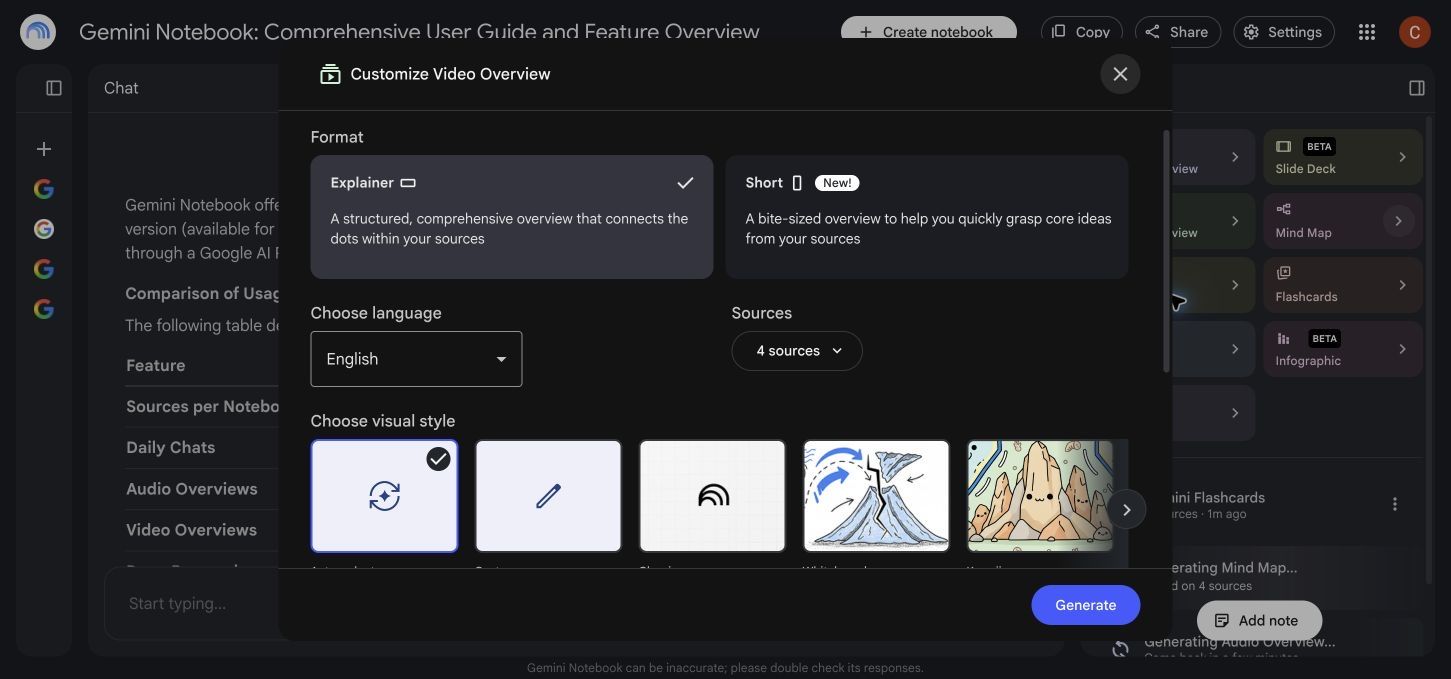Choose the Whiteboard visual style thumbnail
Viewport: 1451px width, 679px height.
pos(876,496)
